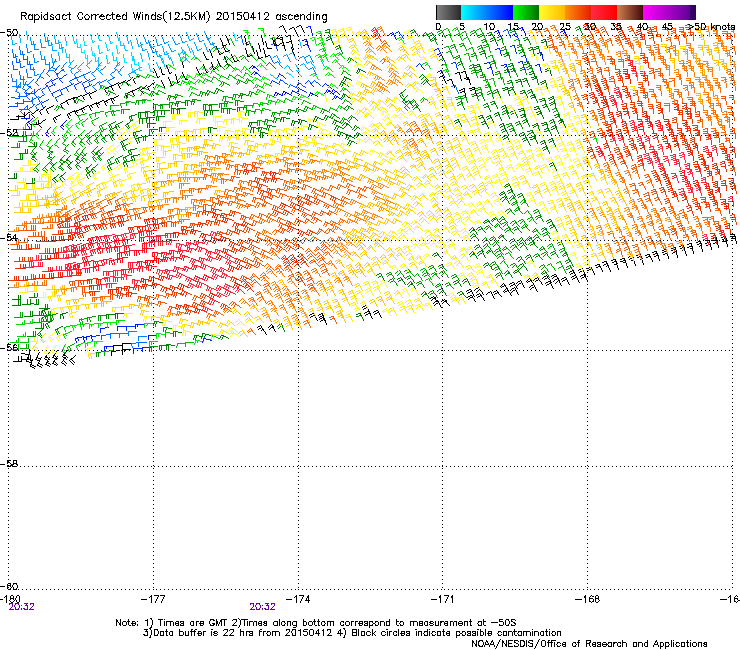Click the latitude label '-56' on left axis

click(x=9, y=347)
